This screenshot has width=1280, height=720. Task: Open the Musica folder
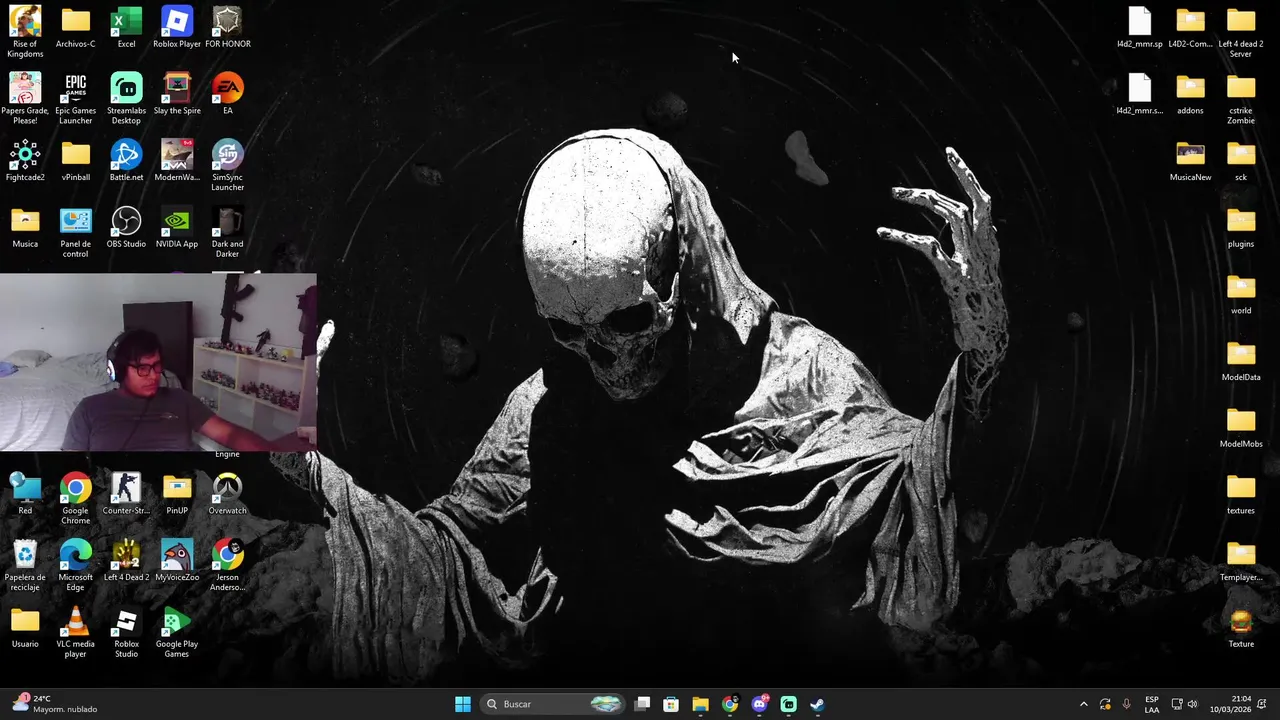pos(25,227)
